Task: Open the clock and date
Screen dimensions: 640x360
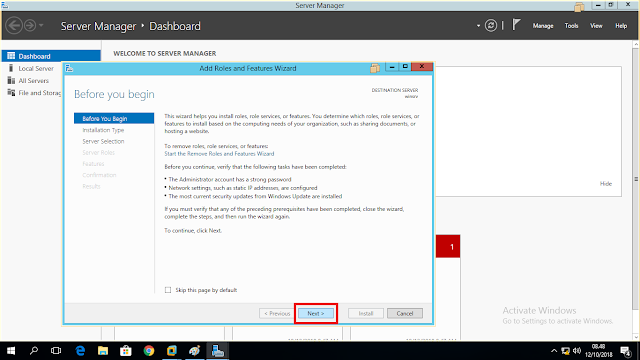Action: coord(599,351)
